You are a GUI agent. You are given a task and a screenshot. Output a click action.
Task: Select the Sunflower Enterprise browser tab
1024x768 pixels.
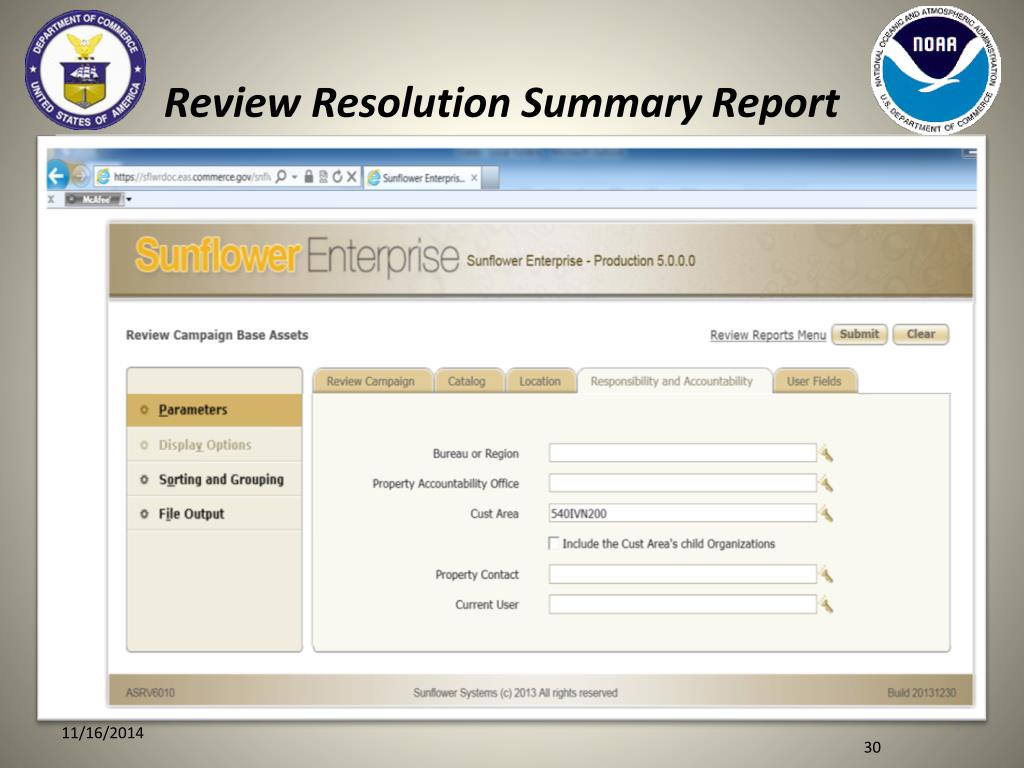pyautogui.click(x=422, y=178)
